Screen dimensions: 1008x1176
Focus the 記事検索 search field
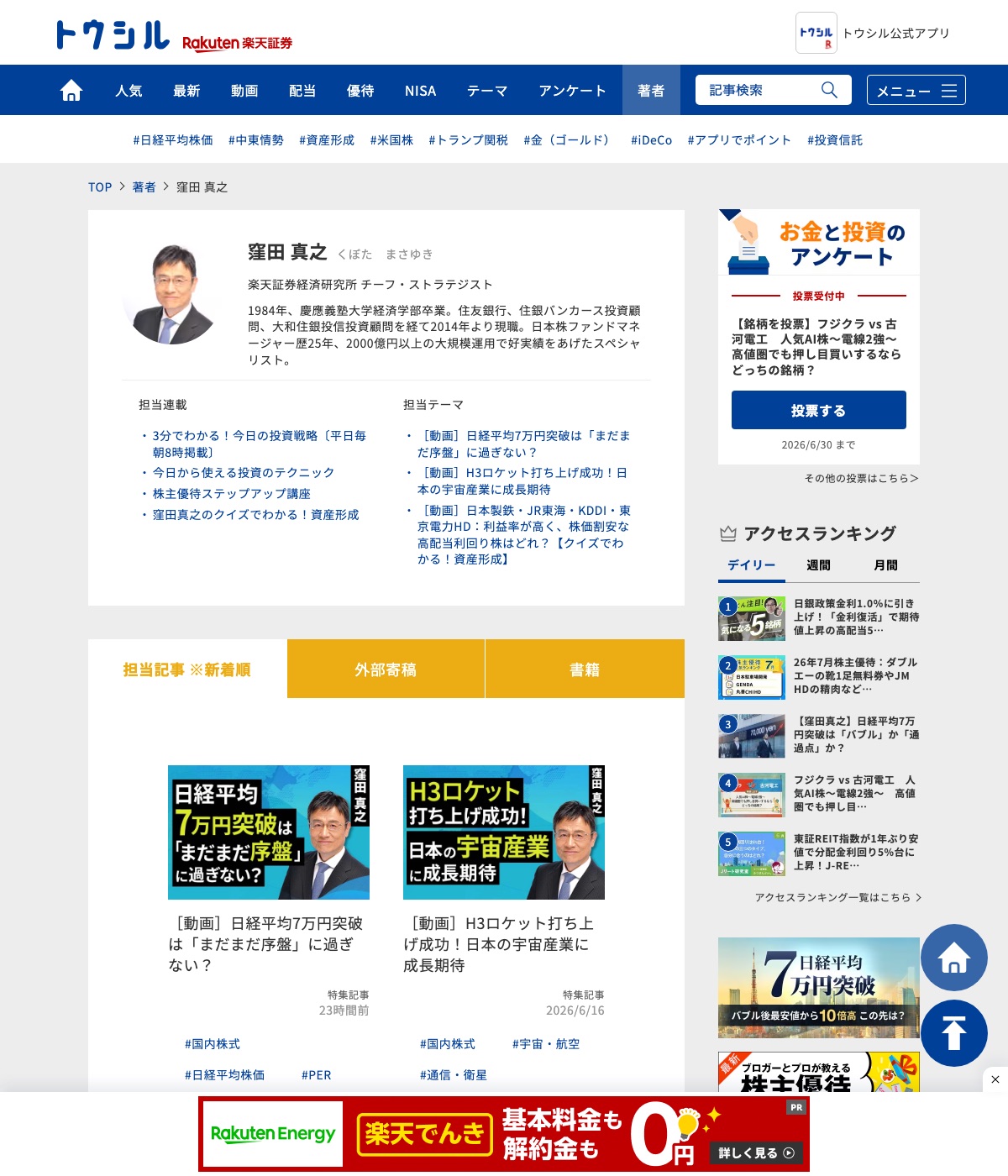tap(760, 90)
